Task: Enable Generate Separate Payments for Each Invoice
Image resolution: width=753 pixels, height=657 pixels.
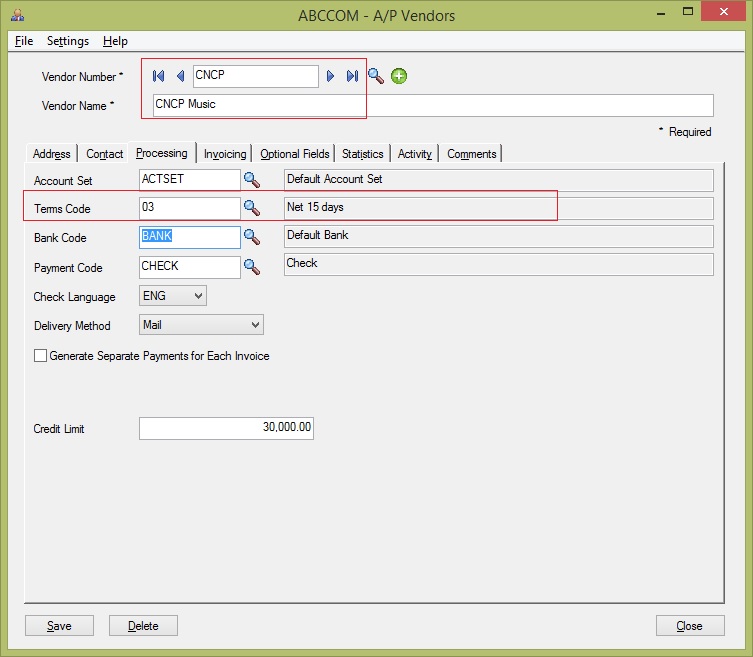Action: coord(41,356)
